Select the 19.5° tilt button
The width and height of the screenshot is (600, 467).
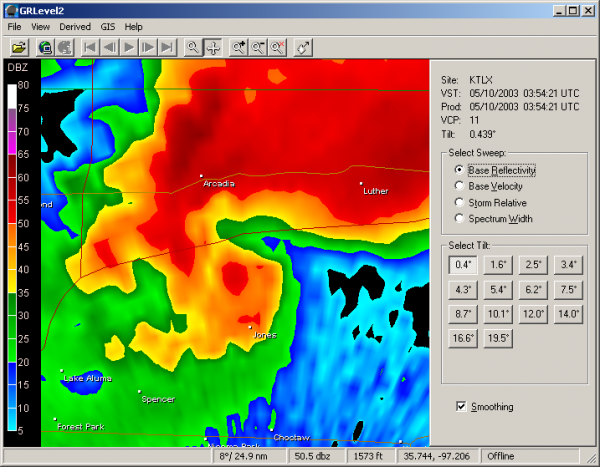pos(498,338)
